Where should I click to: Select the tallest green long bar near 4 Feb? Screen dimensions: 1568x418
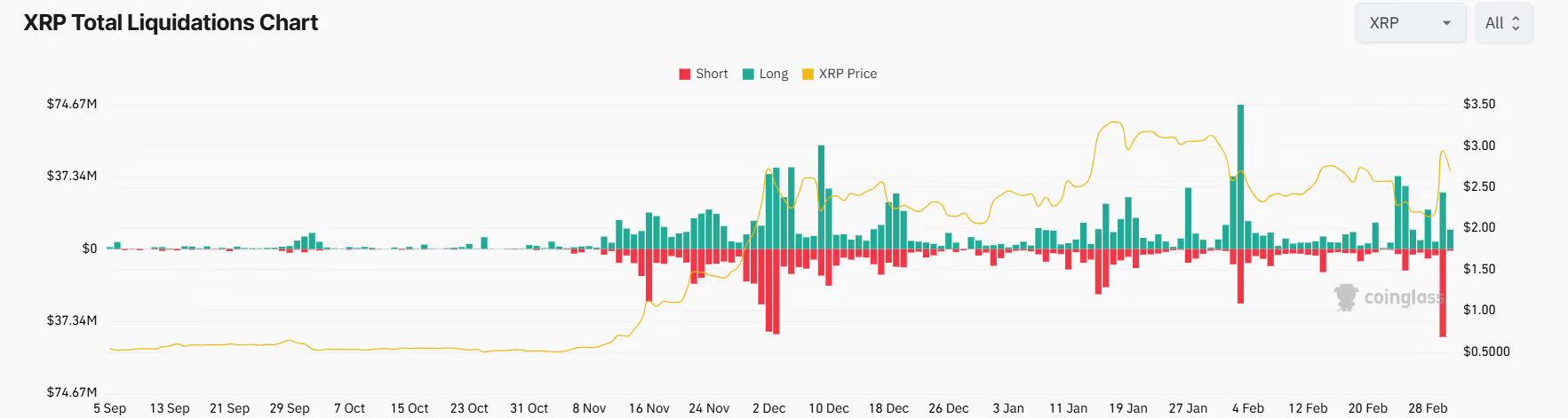click(x=1240, y=177)
